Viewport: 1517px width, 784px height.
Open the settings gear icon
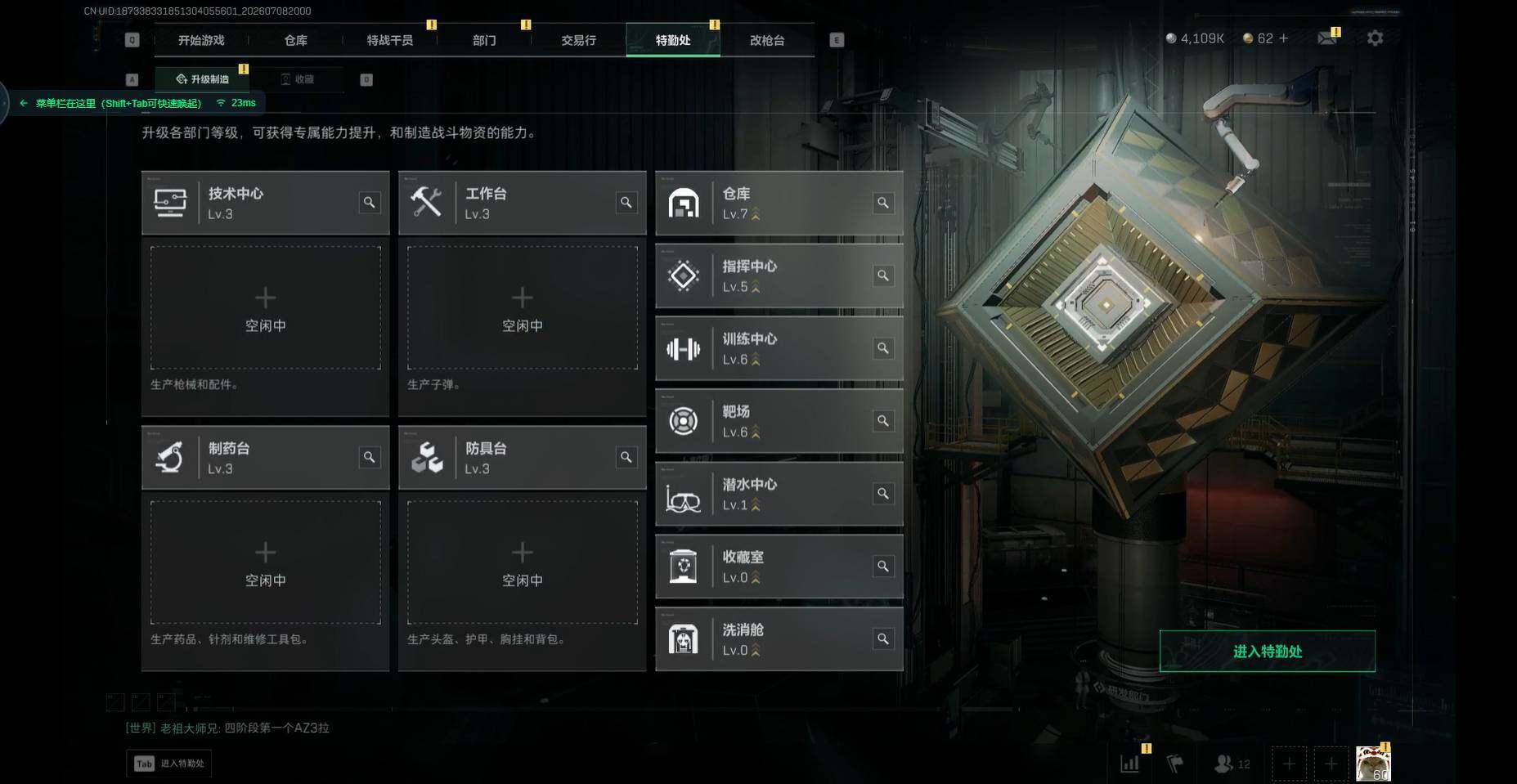click(x=1375, y=38)
